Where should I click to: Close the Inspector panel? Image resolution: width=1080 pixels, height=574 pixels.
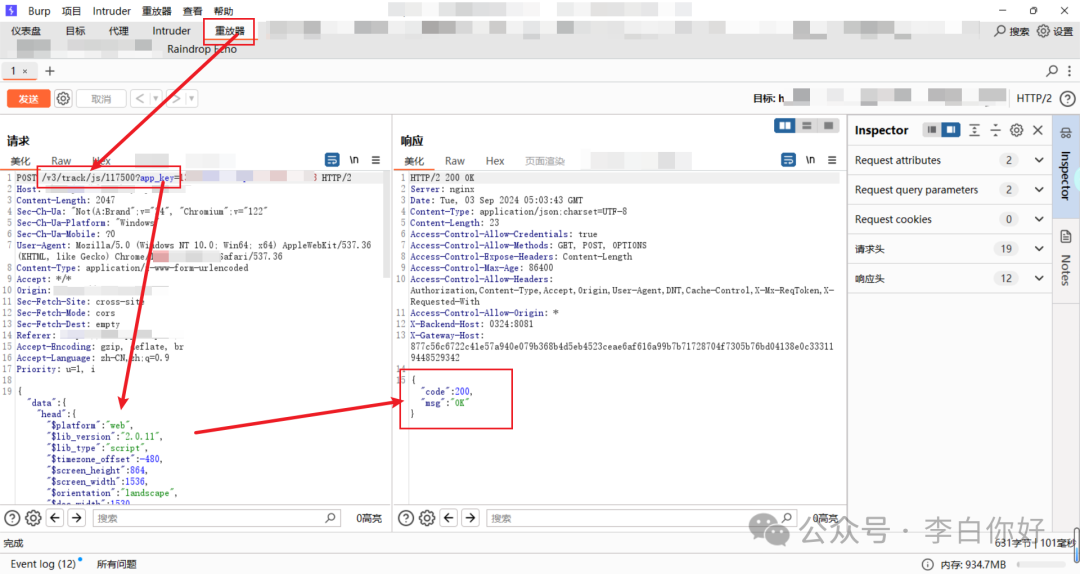(x=1038, y=130)
